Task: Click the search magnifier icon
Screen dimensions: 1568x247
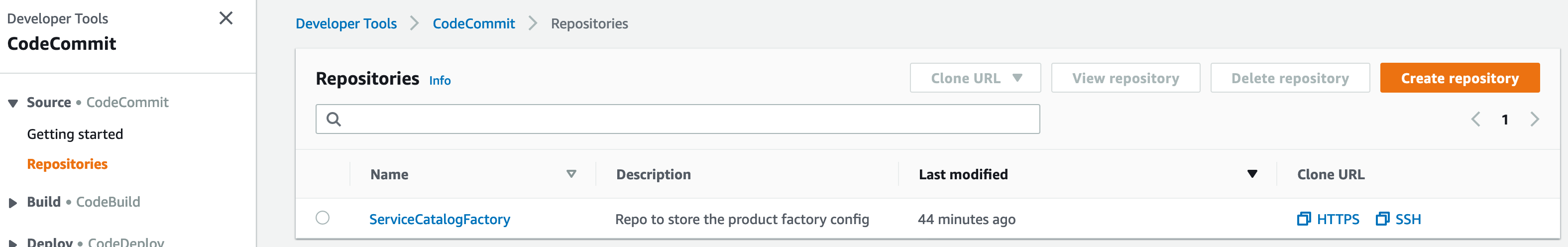Action: [334, 119]
